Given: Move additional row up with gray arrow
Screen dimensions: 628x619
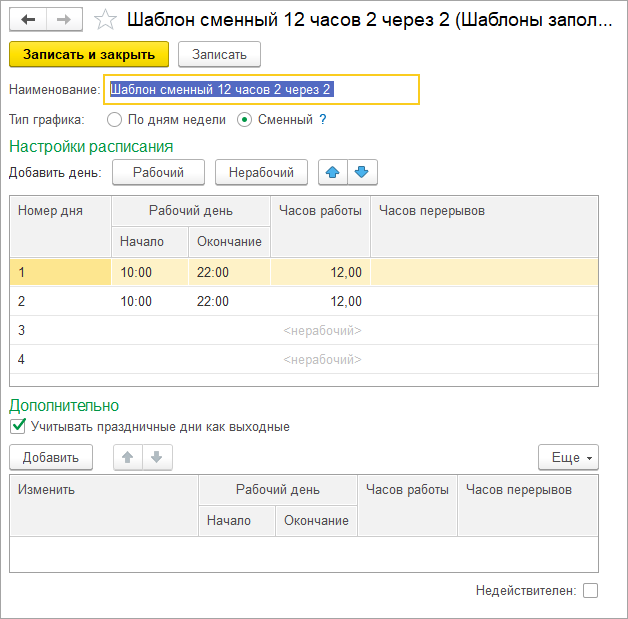Looking at the screenshot, I should [128, 457].
